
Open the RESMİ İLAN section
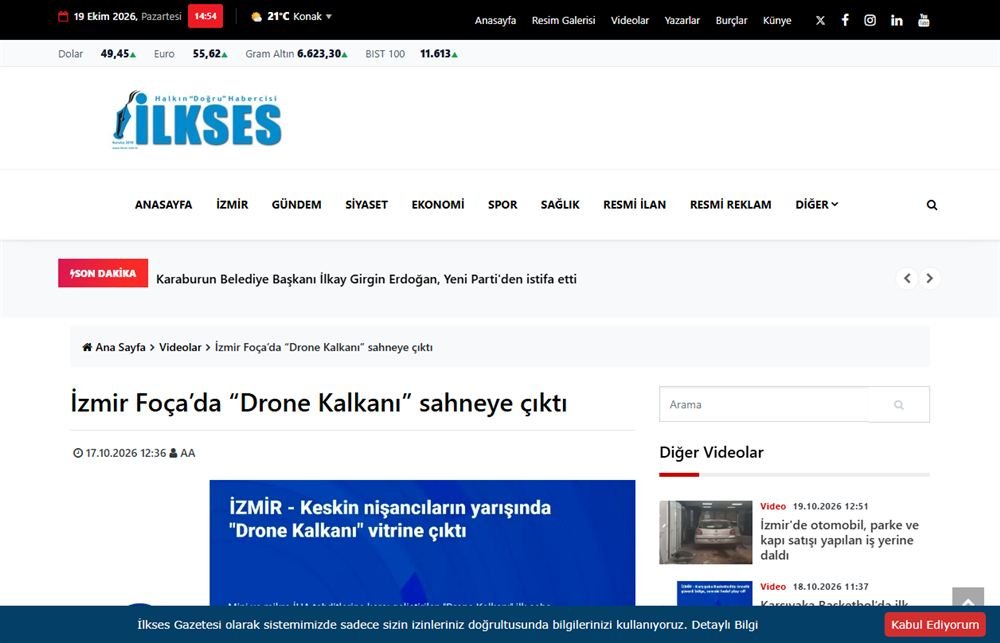[635, 205]
